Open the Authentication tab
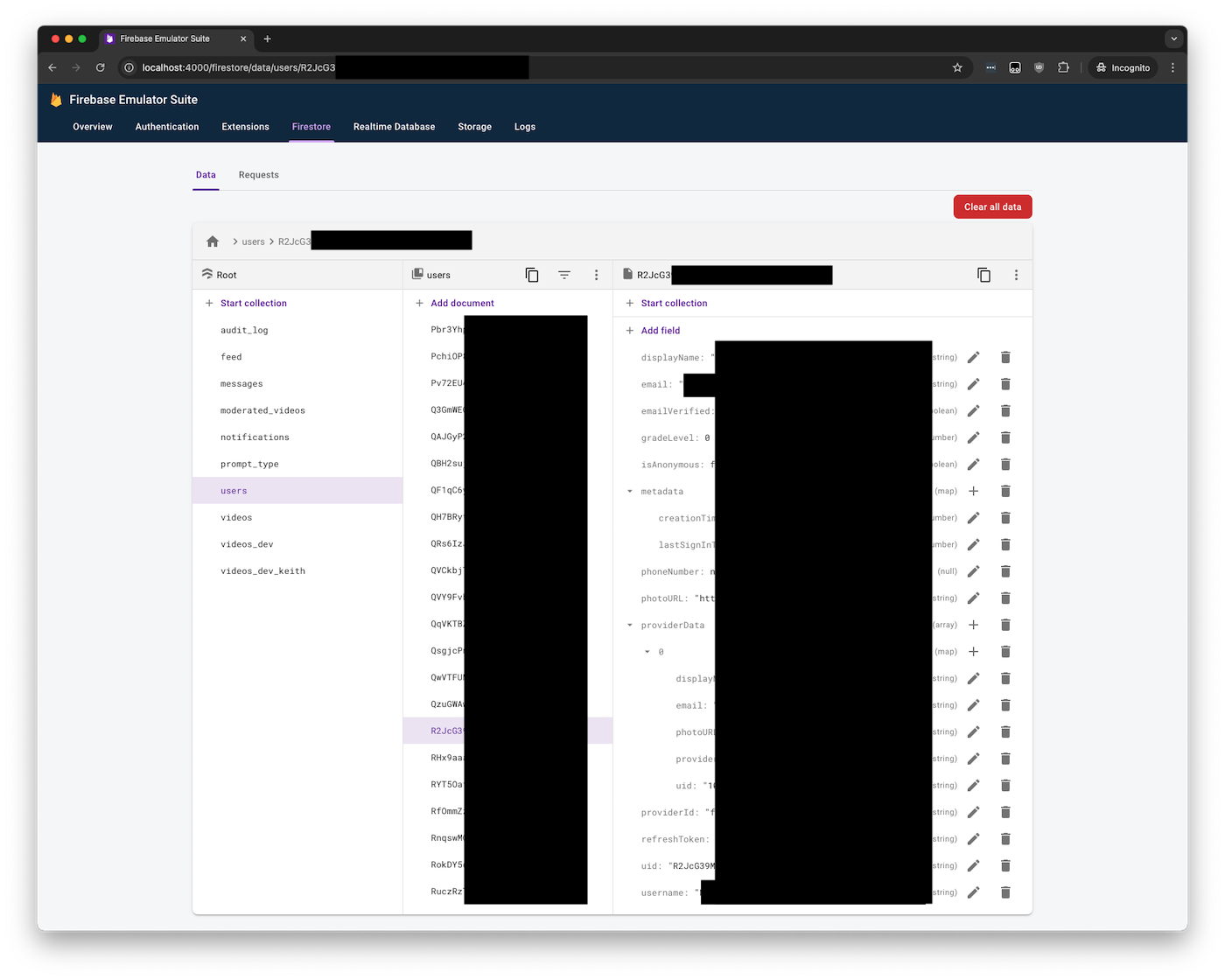 pyautogui.click(x=167, y=127)
